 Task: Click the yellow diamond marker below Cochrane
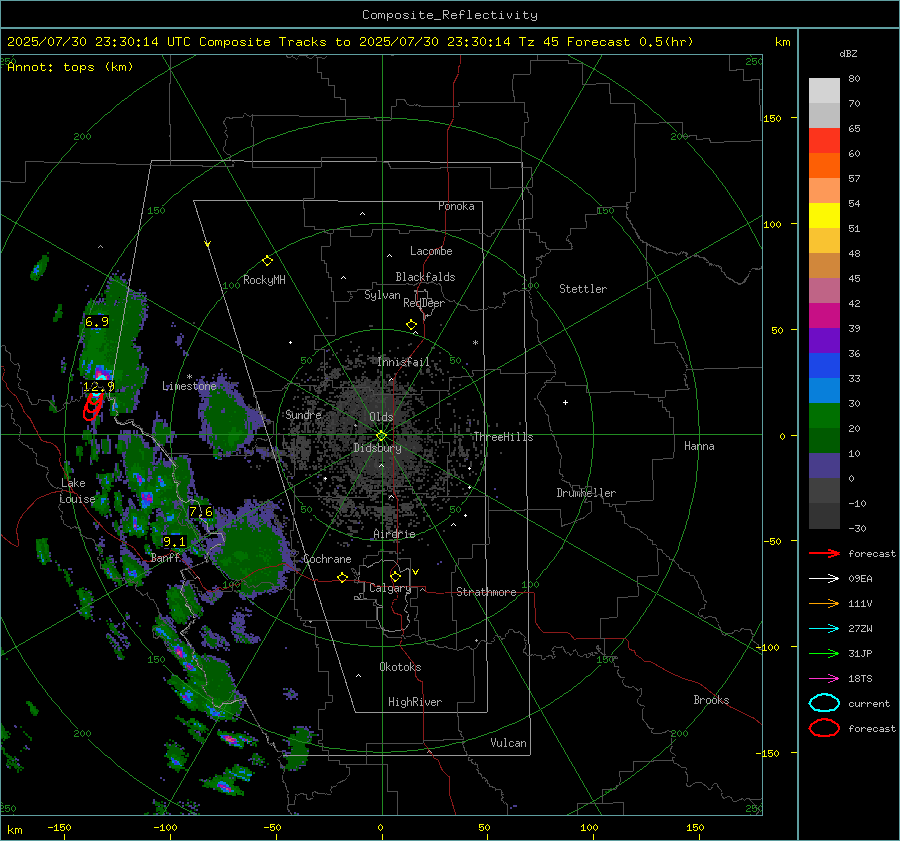[342, 578]
